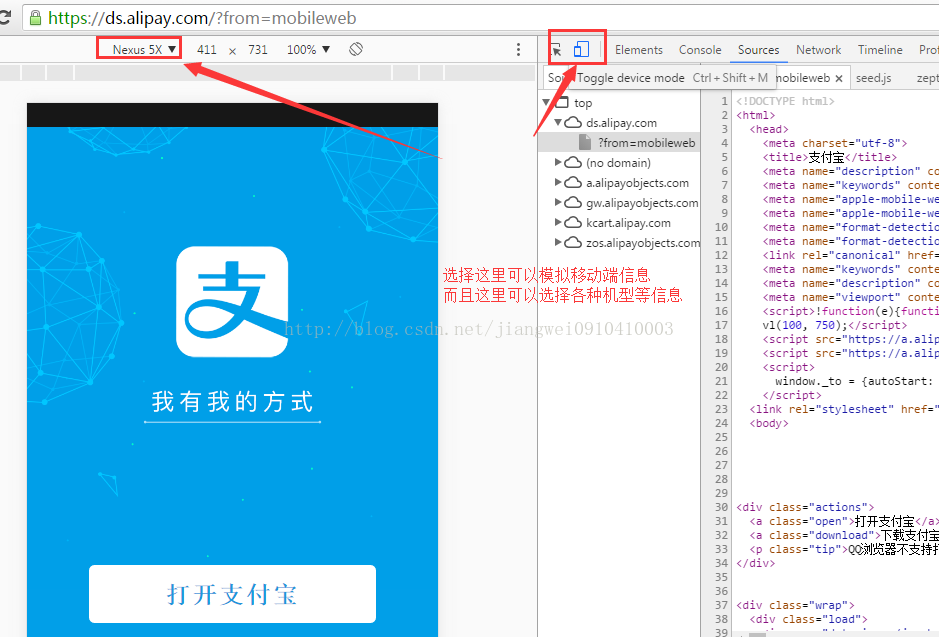Expand the (no domain) node

558,162
